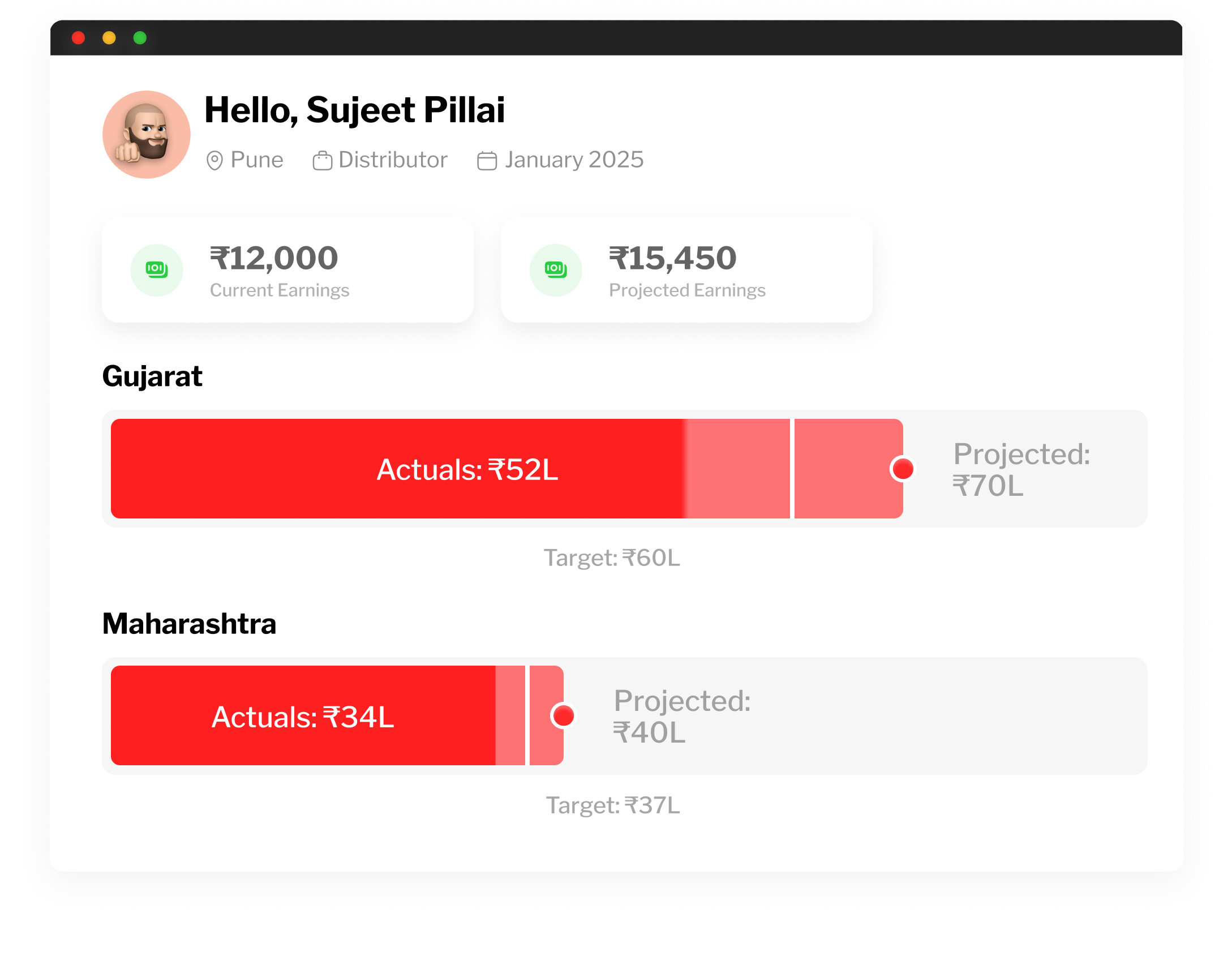Click the yellow minimize window dot

tap(109, 38)
